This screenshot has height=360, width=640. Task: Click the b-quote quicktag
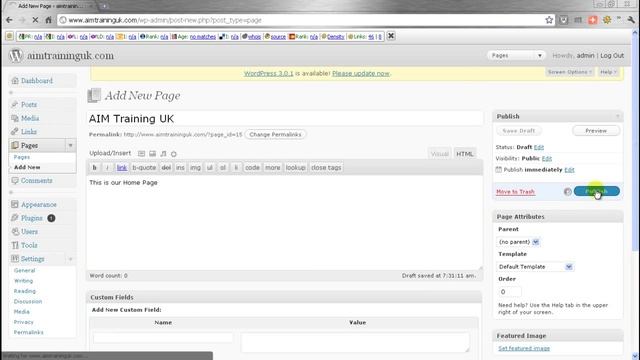coord(144,168)
